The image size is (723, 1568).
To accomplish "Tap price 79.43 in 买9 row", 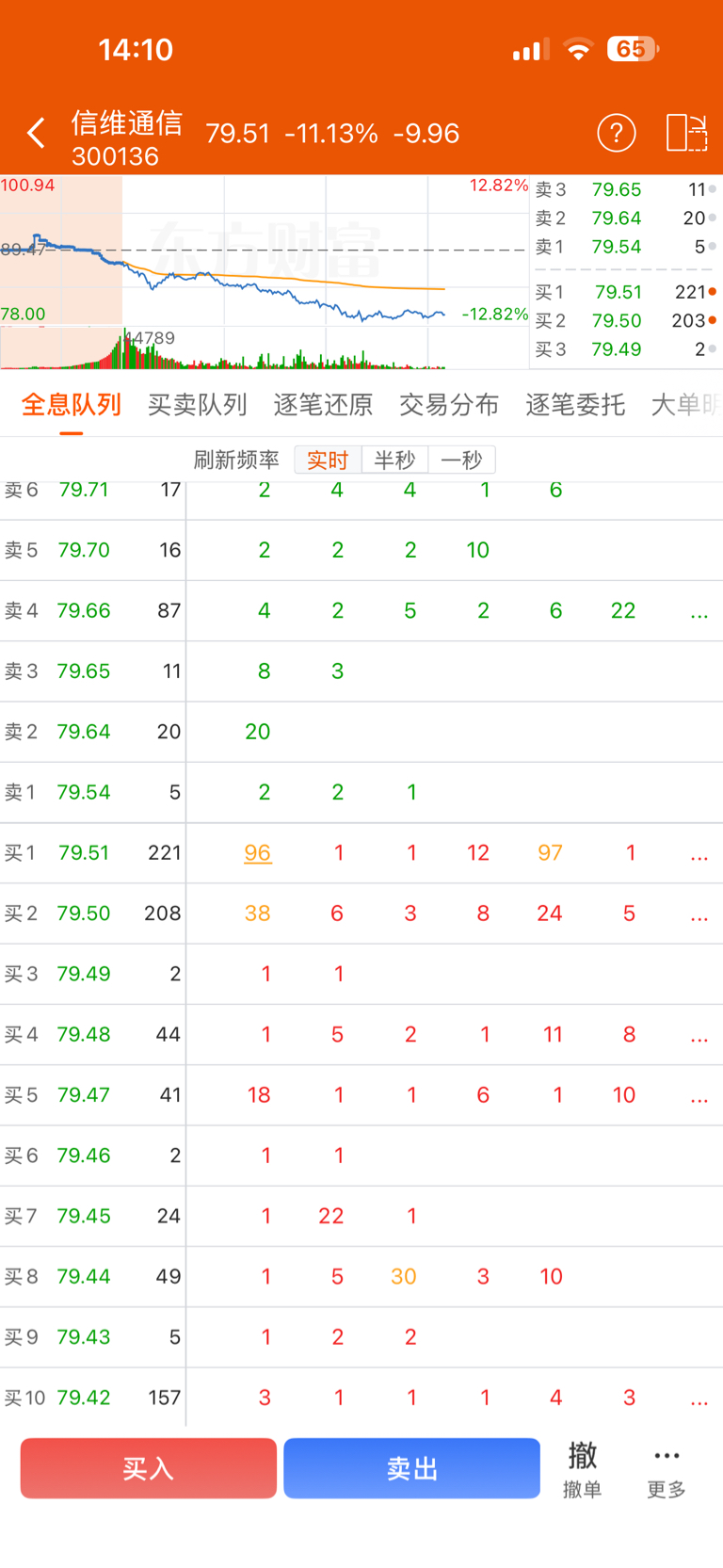I will 84,1337.
